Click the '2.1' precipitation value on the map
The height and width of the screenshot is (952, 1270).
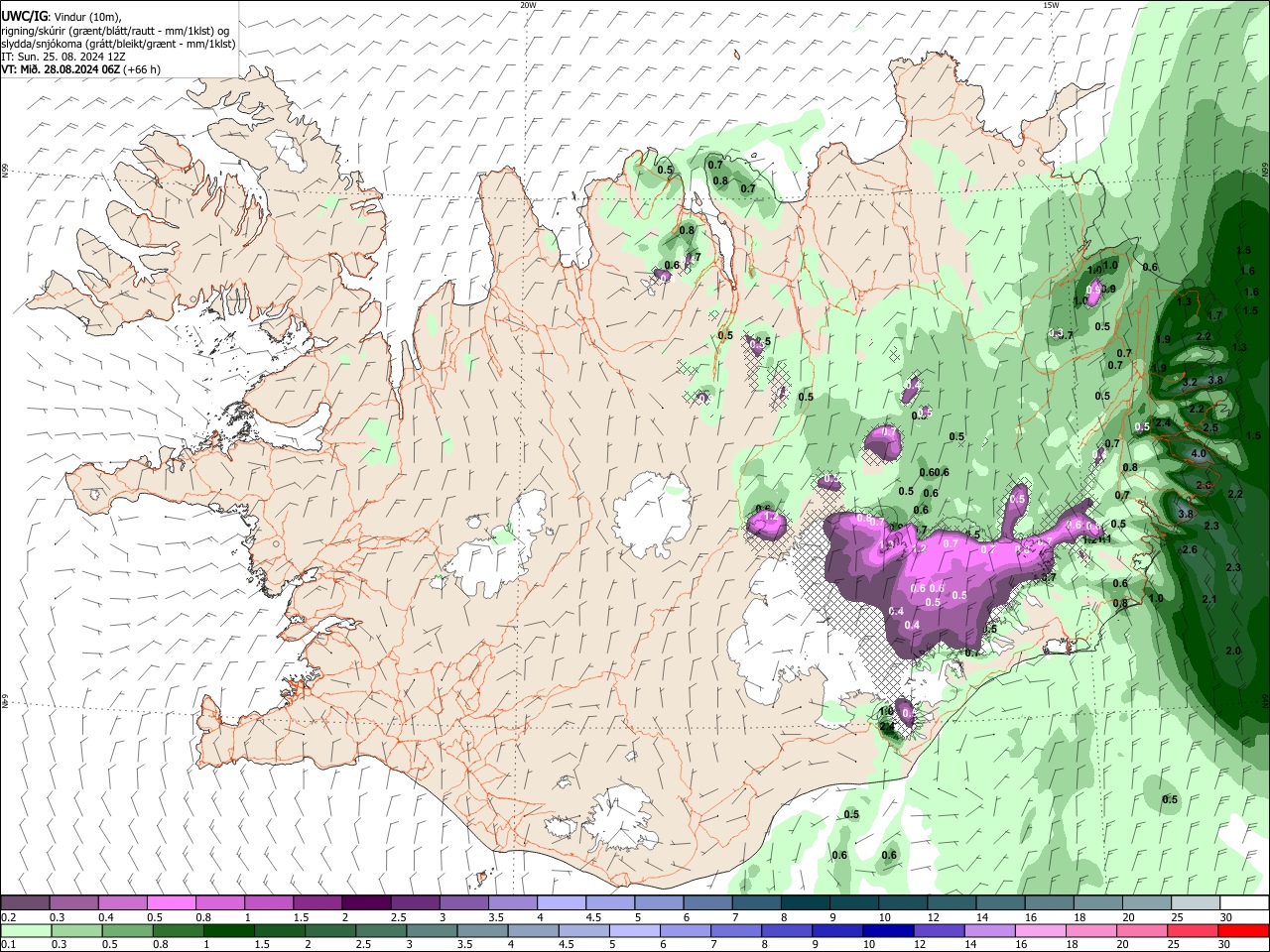pos(1209,600)
